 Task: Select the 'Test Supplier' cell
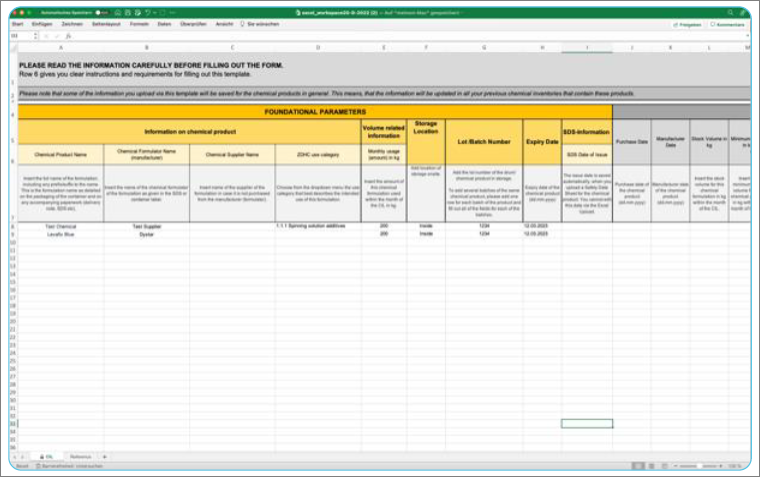pos(146,226)
